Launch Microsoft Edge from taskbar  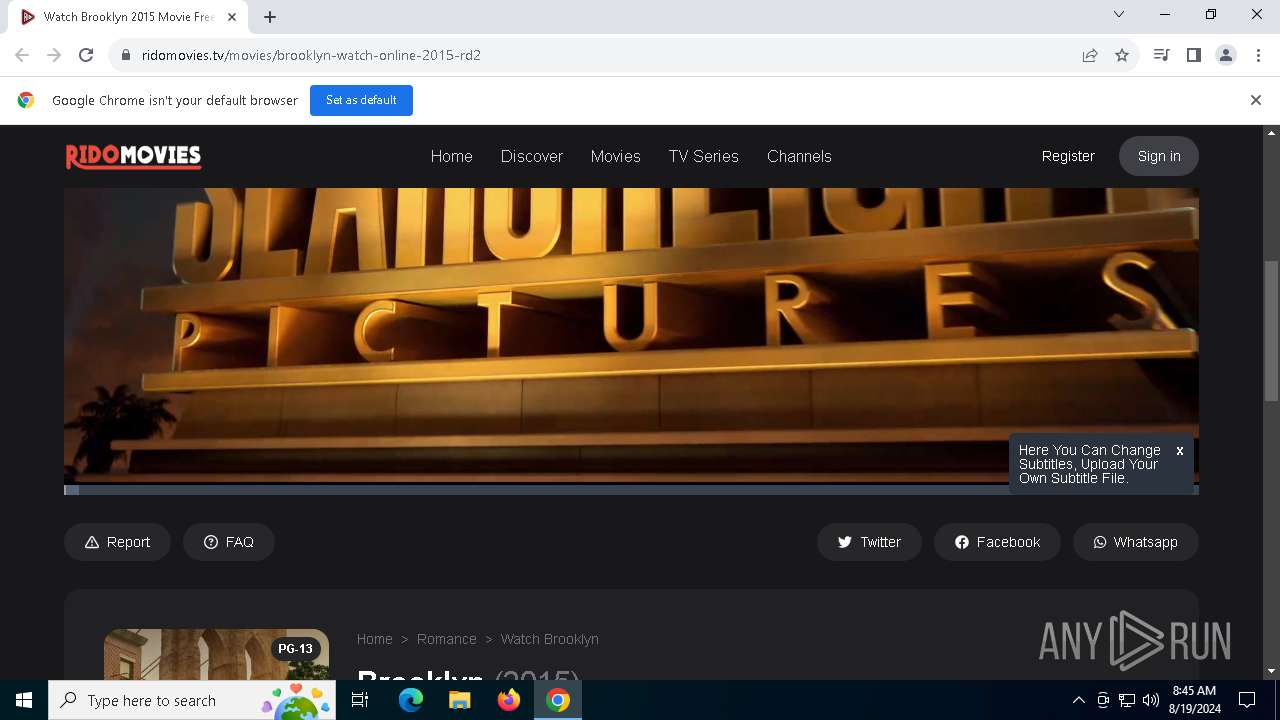coord(411,700)
